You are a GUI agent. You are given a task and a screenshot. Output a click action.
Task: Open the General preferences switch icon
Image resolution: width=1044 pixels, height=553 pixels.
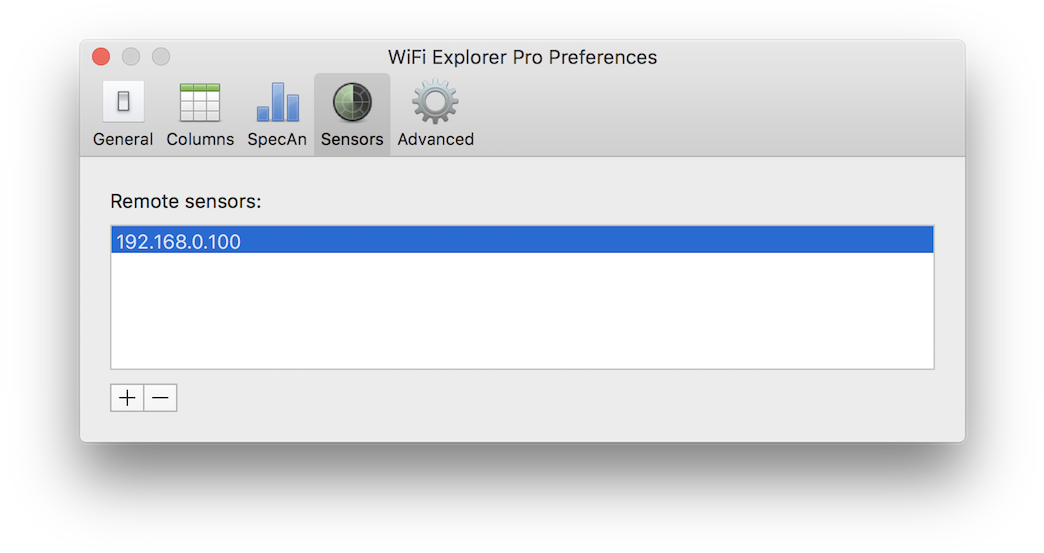(123, 102)
